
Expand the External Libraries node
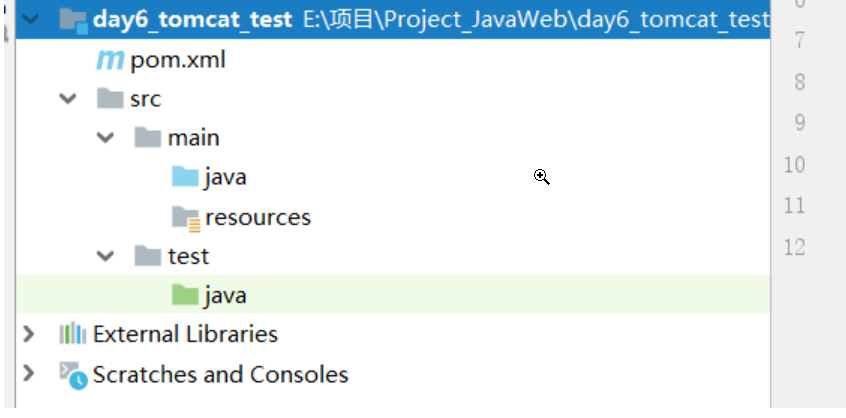(x=28, y=334)
